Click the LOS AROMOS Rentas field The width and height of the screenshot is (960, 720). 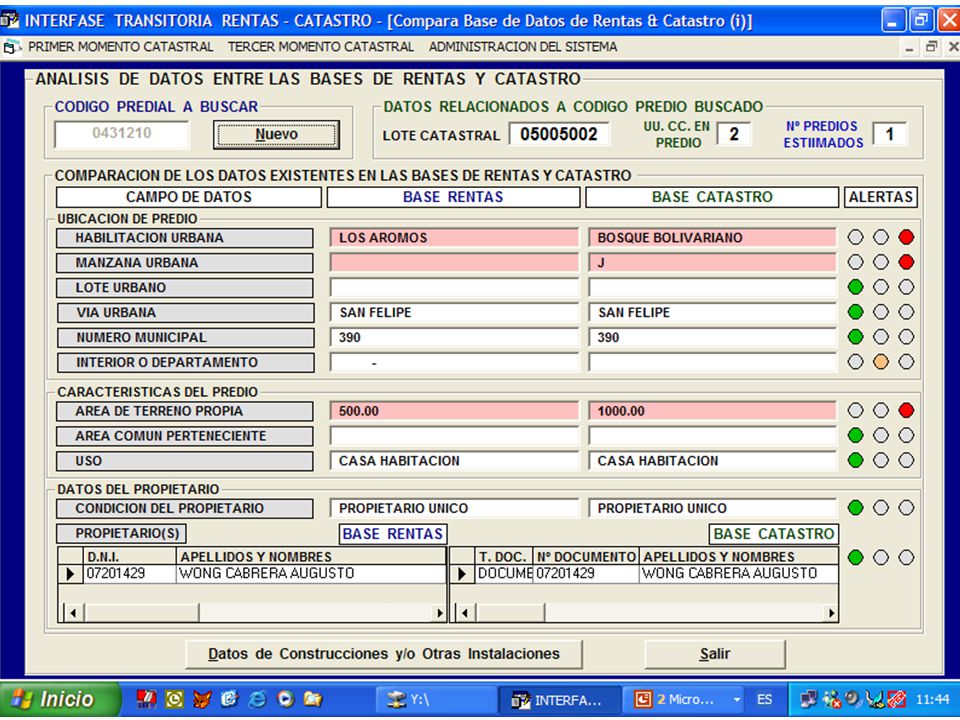coord(454,238)
